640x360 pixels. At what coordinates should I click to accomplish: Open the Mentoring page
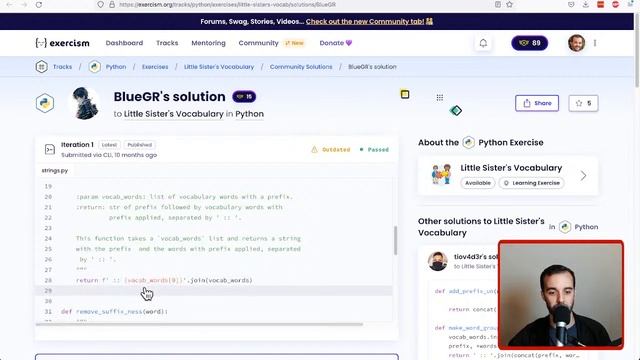(208, 43)
